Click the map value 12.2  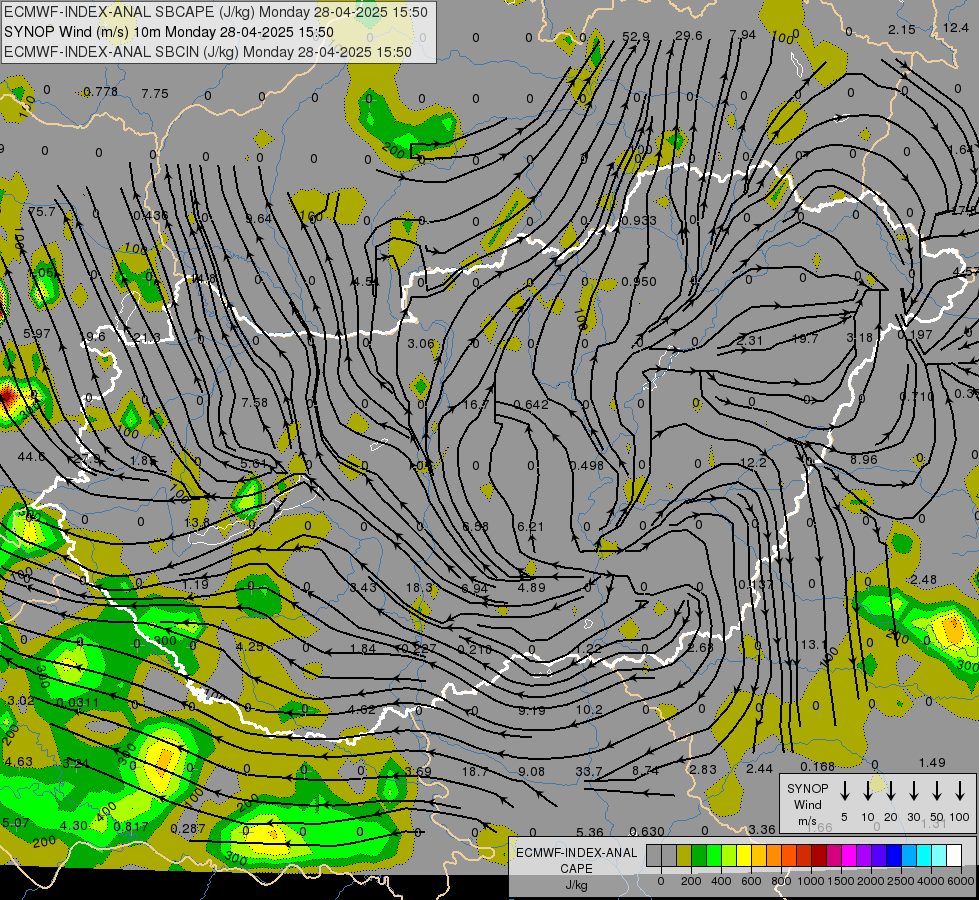[753, 463]
